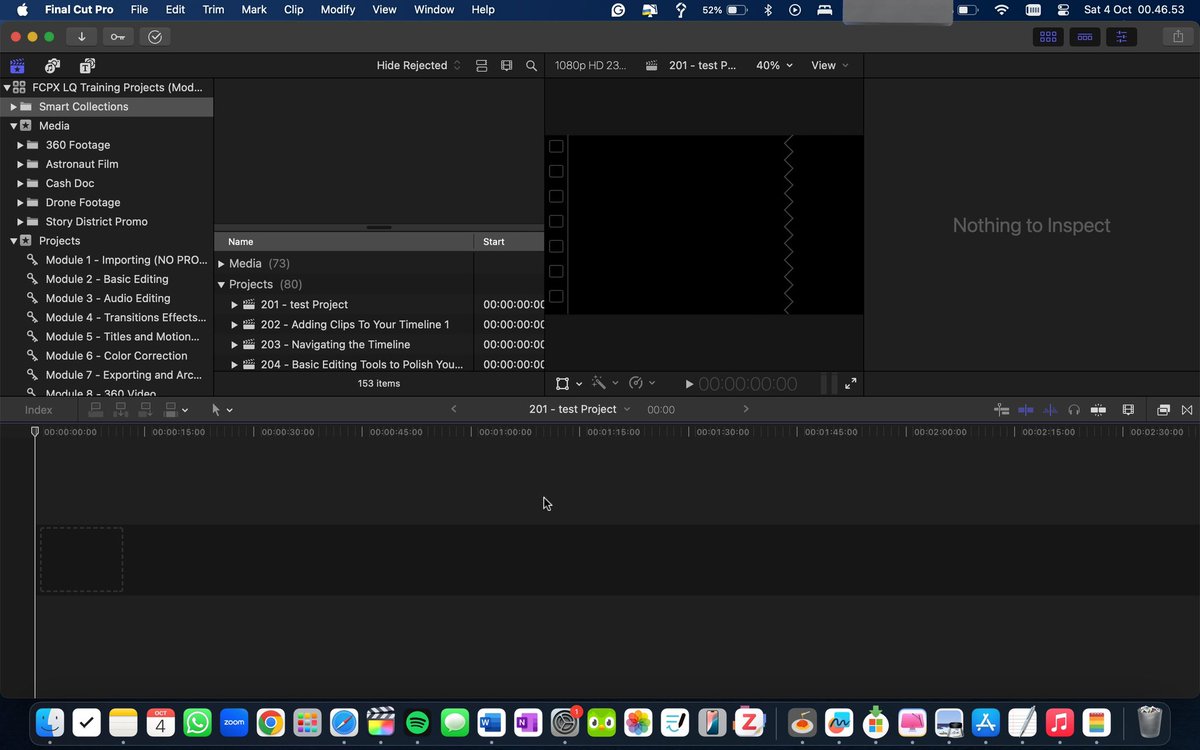Open the Import Media arrow button
1200x750 pixels.
tap(81, 36)
